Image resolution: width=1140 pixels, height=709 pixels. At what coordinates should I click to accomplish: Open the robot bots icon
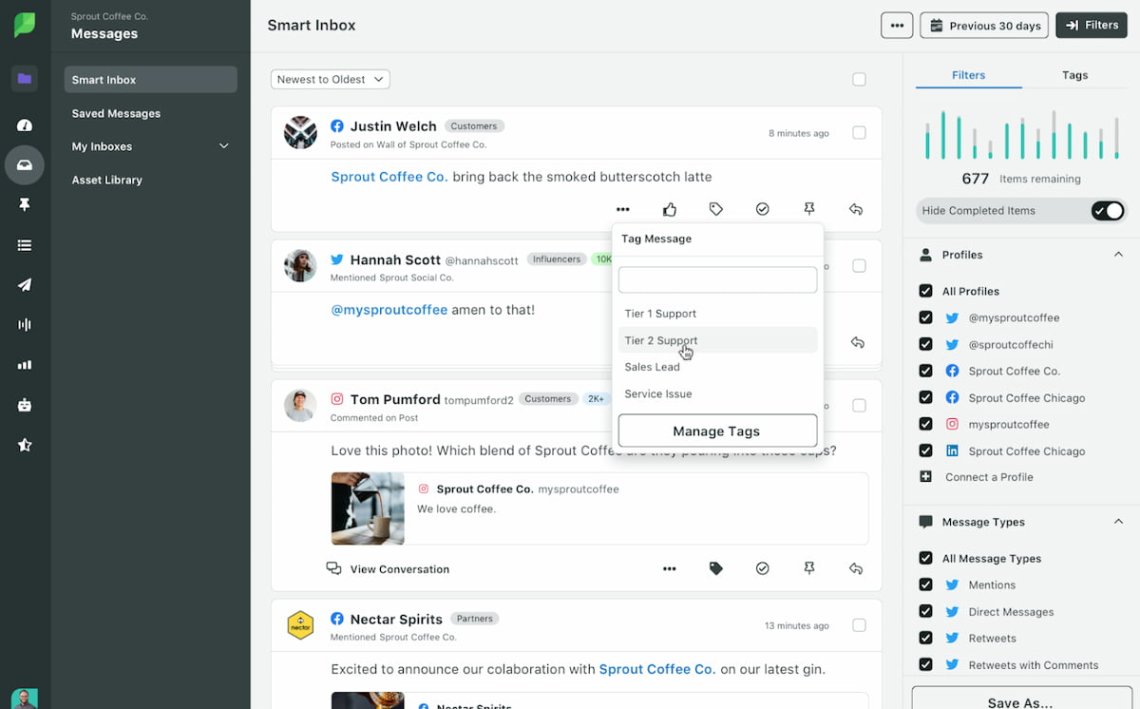[x=24, y=405]
